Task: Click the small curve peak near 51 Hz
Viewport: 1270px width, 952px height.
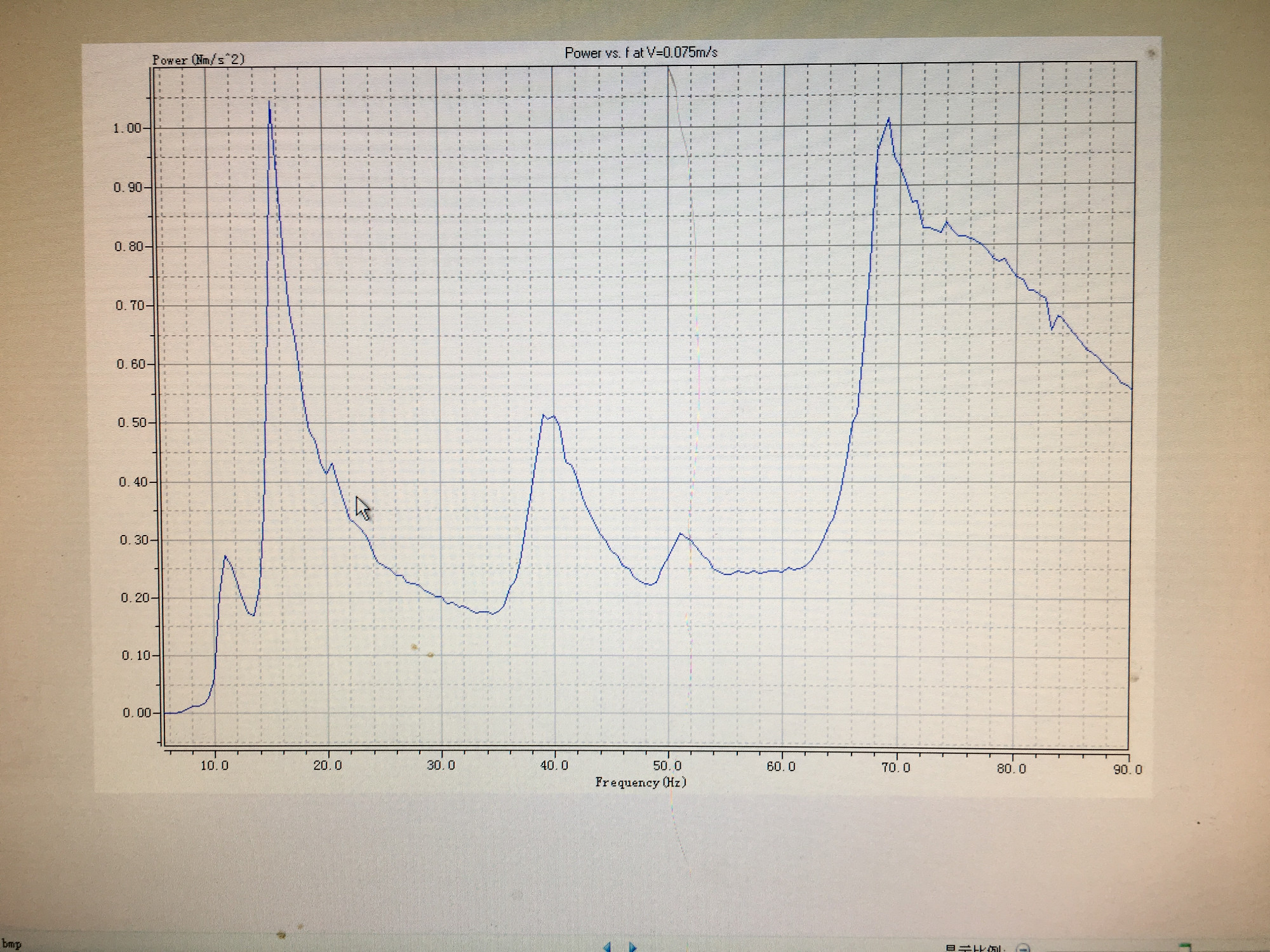Action: (681, 534)
